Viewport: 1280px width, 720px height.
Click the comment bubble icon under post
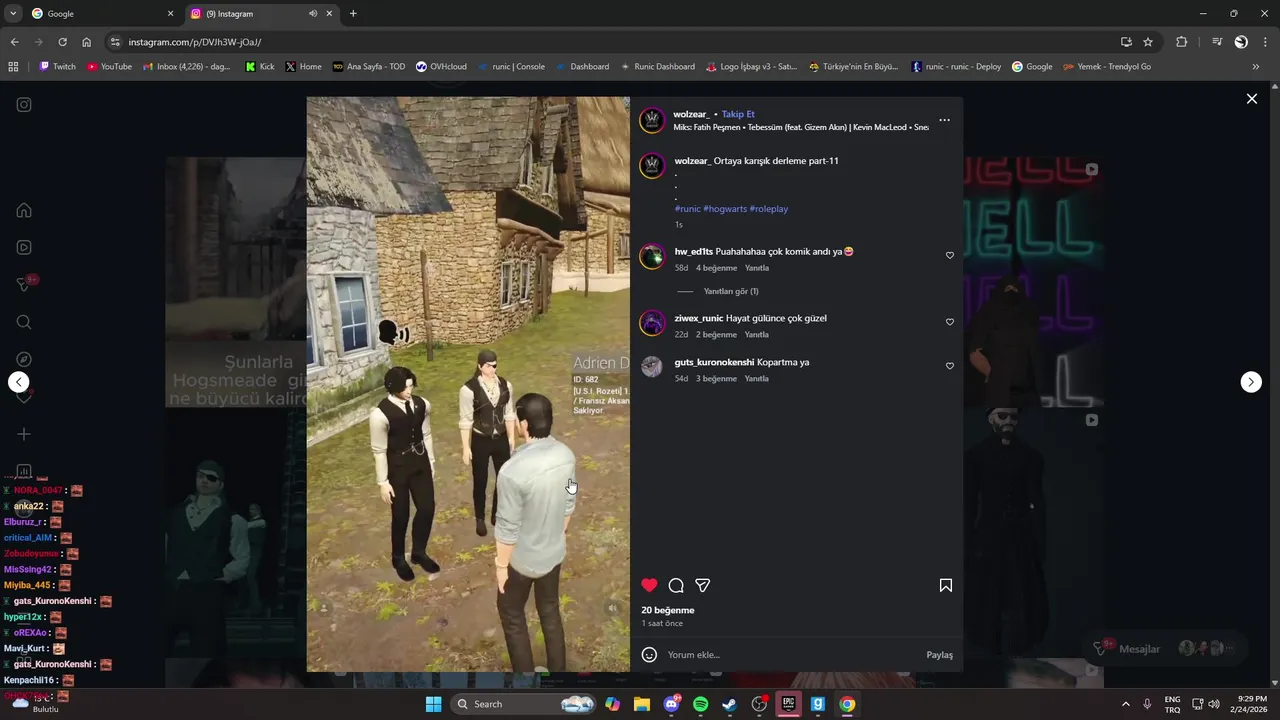(676, 585)
